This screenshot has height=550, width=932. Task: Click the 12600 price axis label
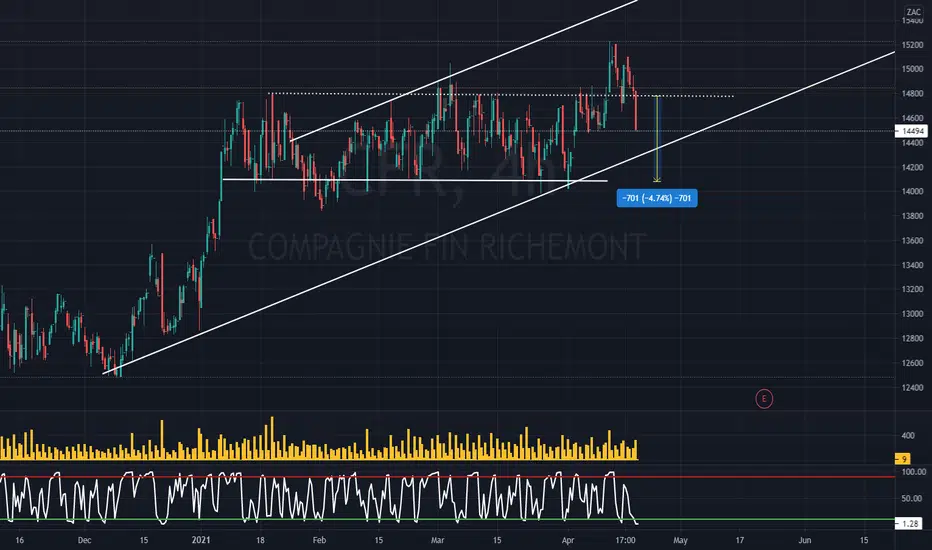(912, 363)
